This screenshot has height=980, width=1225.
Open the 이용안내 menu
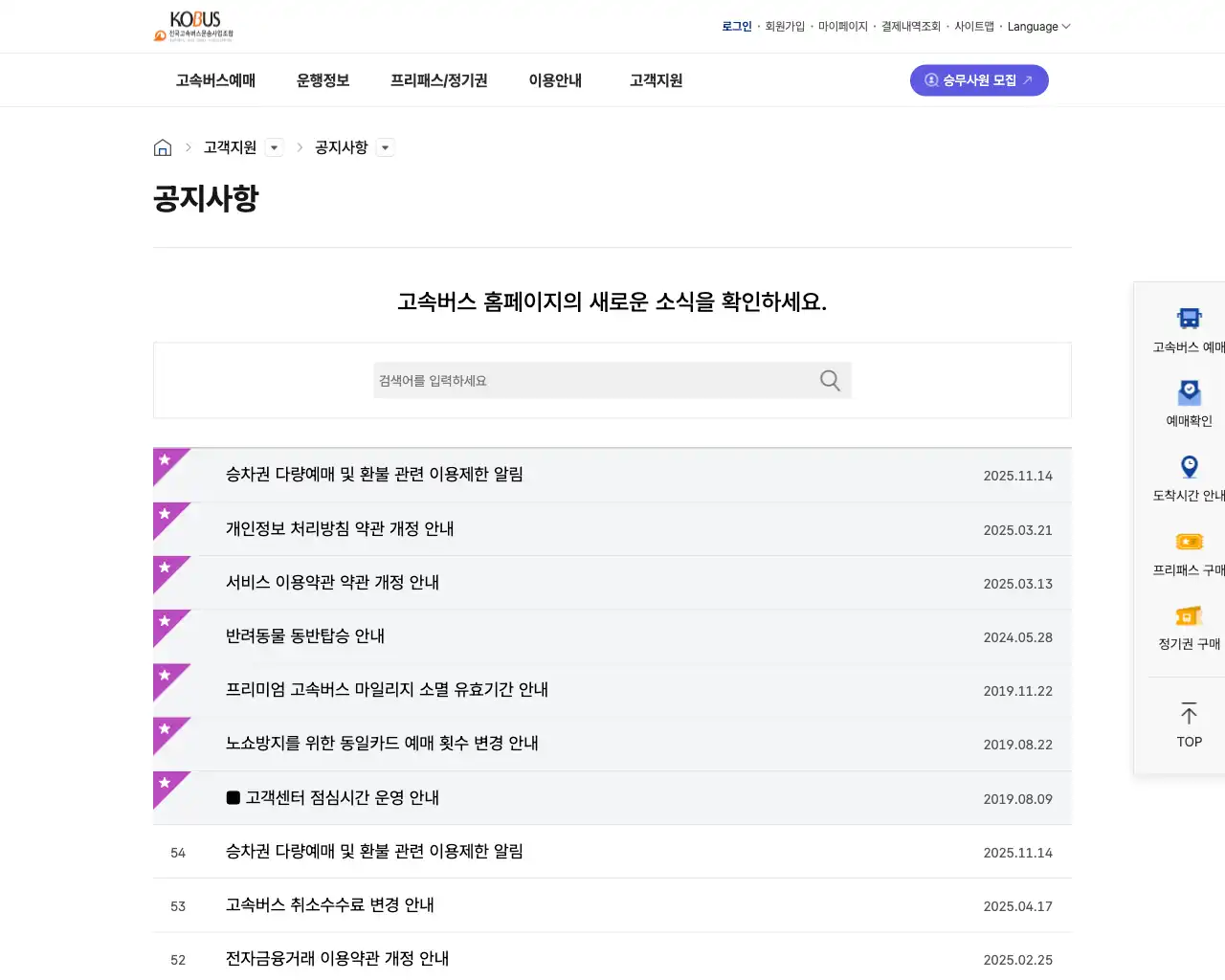(x=555, y=80)
